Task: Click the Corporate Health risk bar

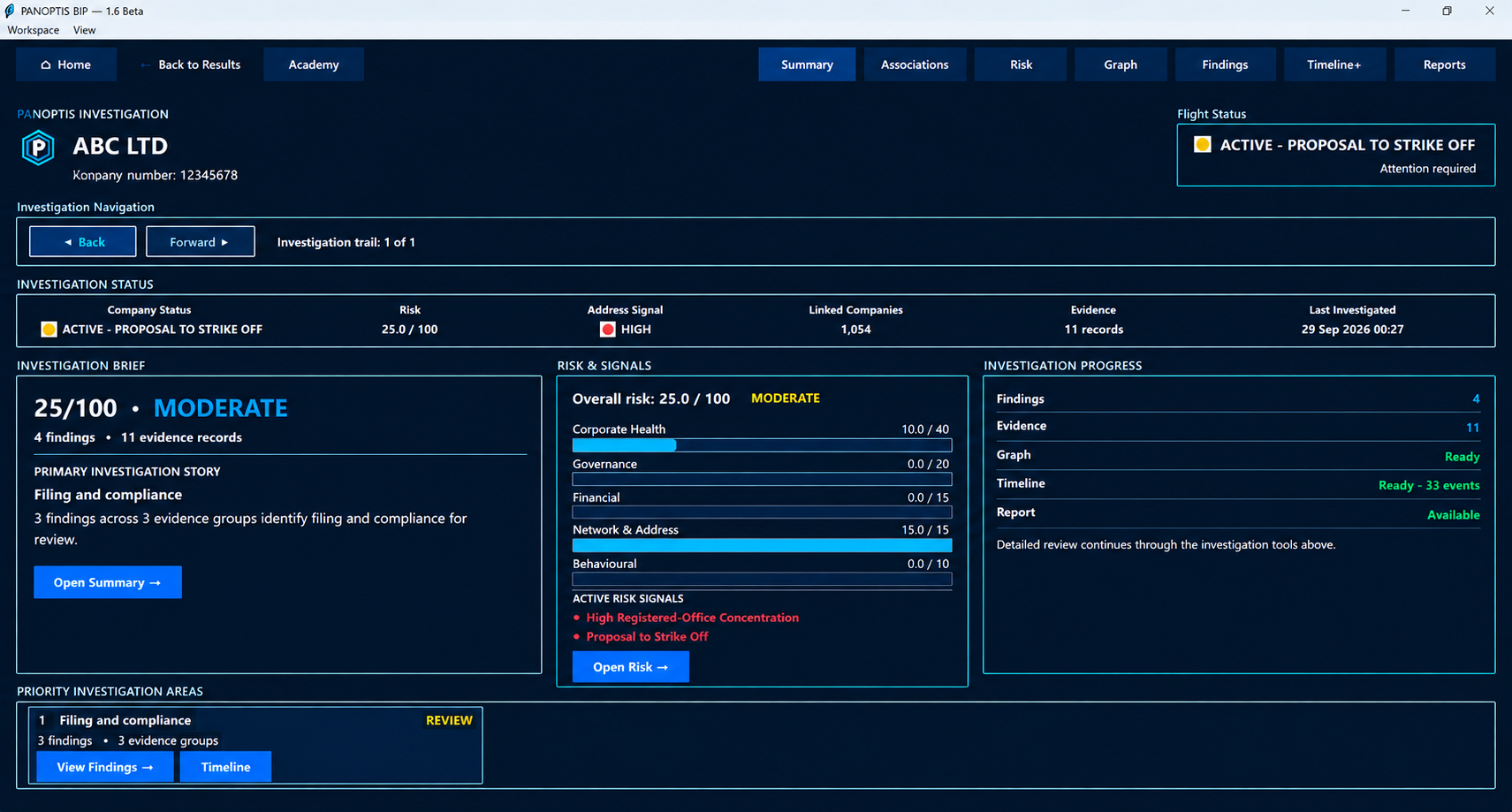Action: (762, 445)
